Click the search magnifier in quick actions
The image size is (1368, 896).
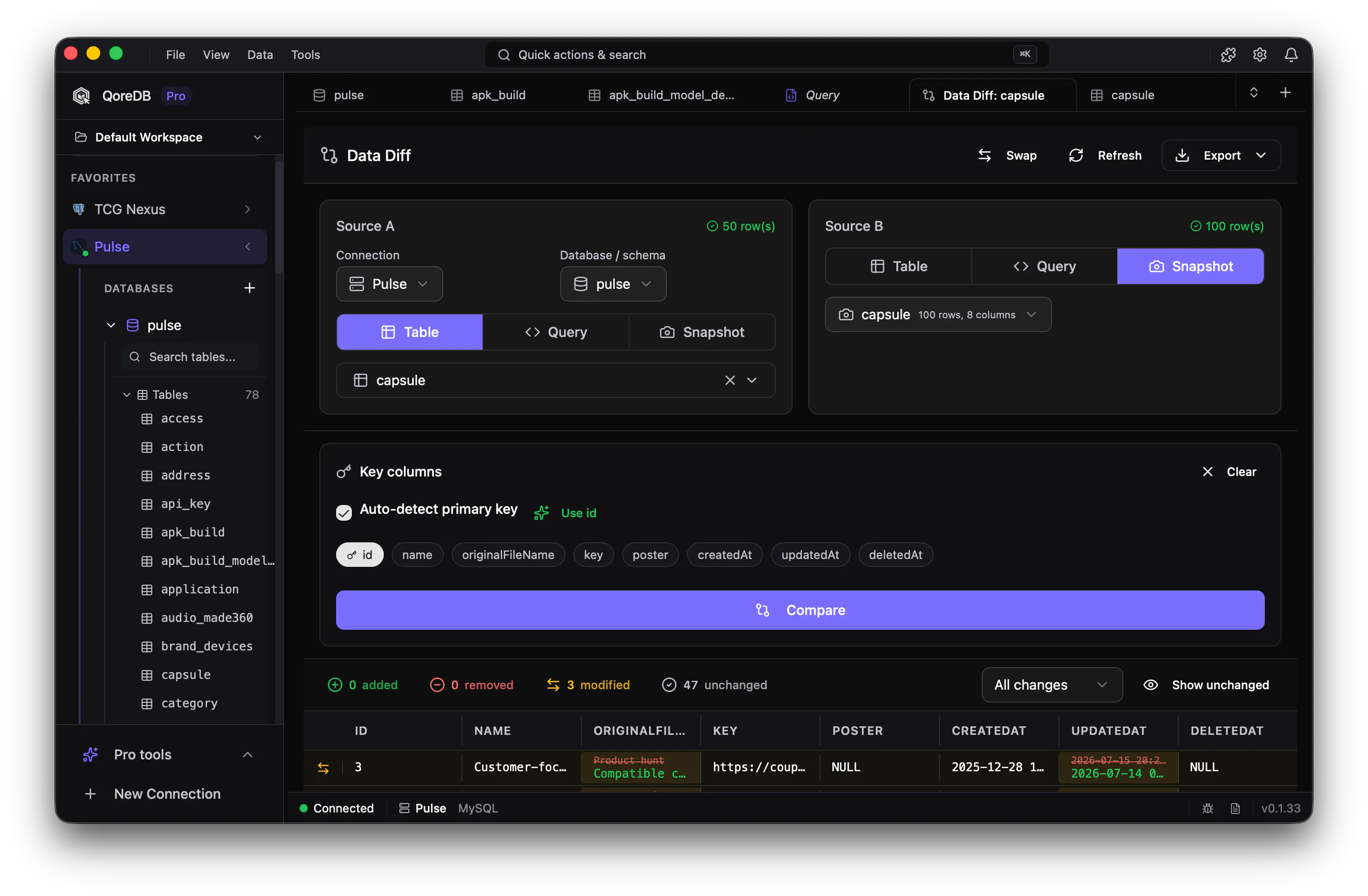(x=504, y=55)
